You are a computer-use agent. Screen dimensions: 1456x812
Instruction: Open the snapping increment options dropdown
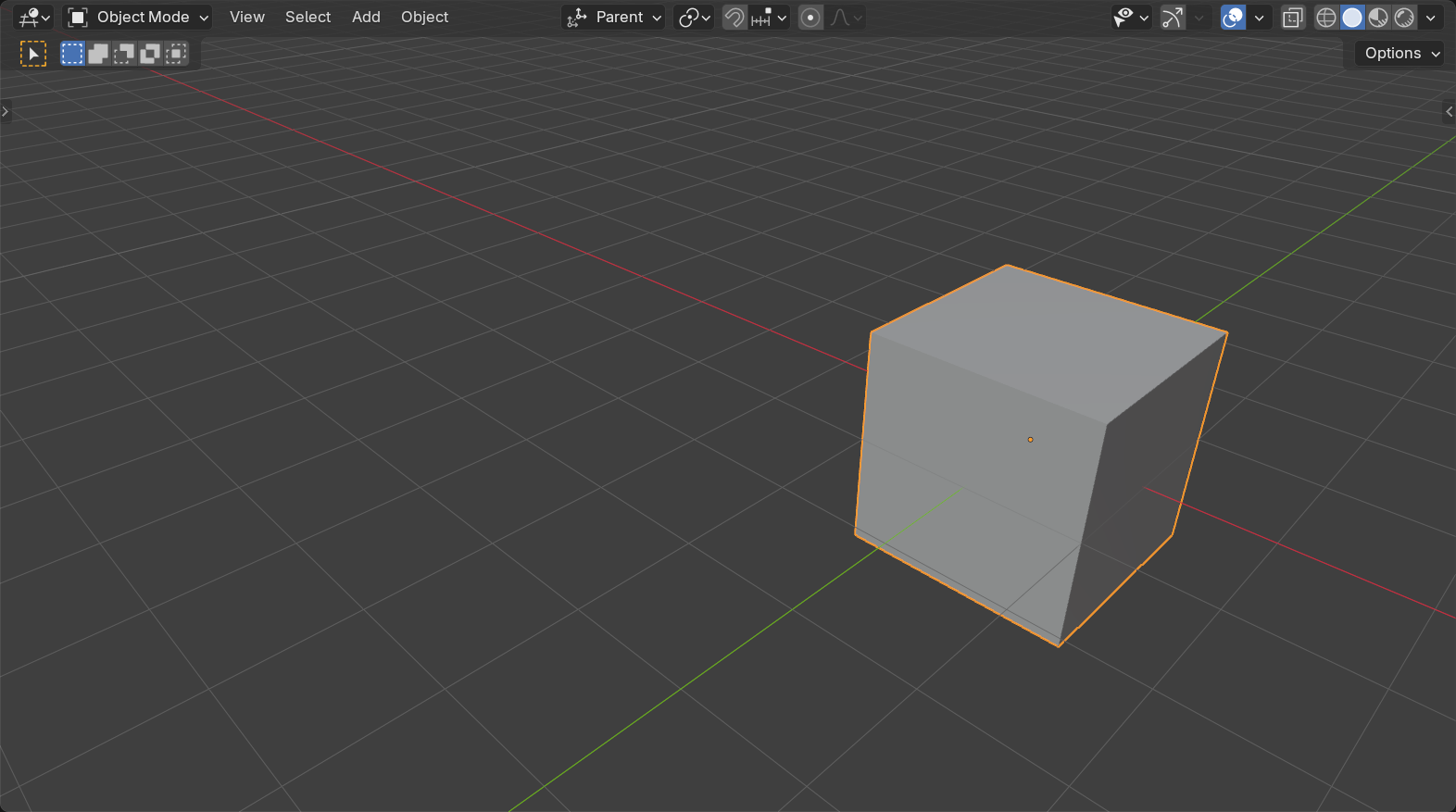(x=769, y=17)
